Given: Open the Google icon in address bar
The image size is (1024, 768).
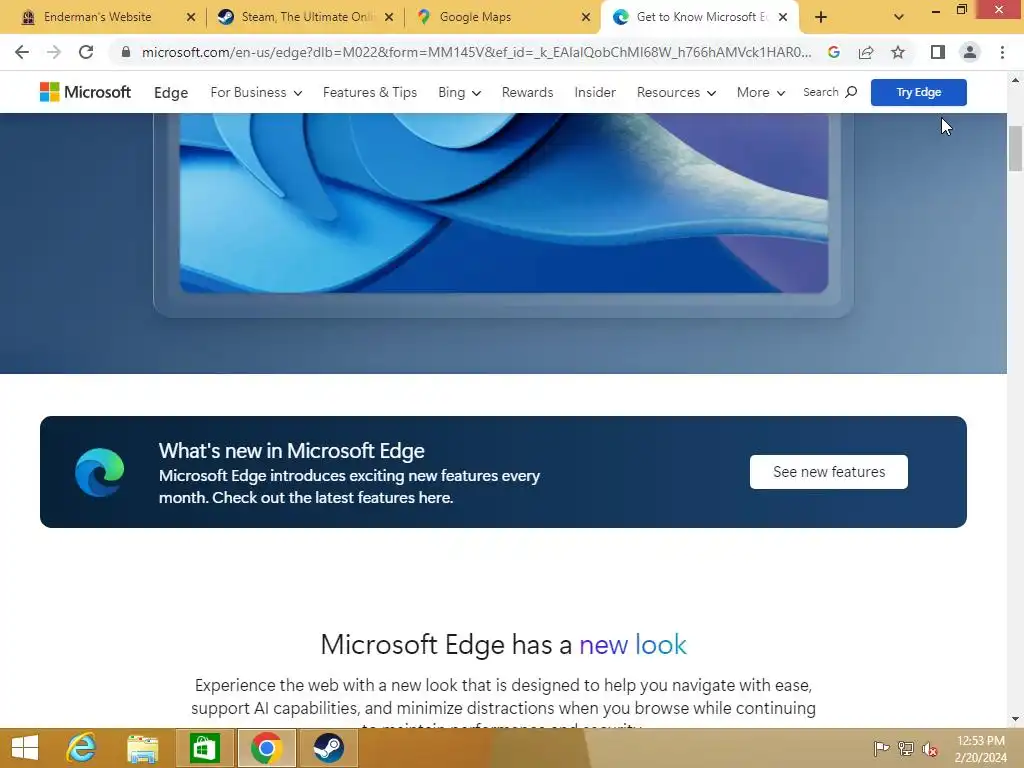Looking at the screenshot, I should pyautogui.click(x=833, y=52).
